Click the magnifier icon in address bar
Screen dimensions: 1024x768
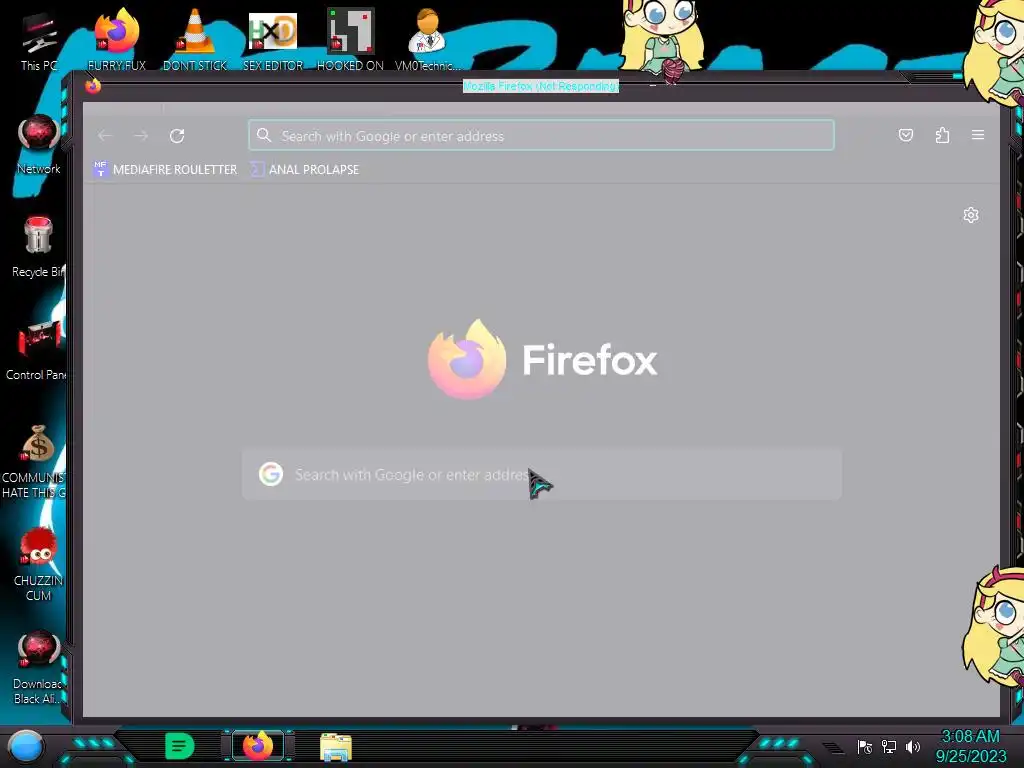click(x=264, y=135)
